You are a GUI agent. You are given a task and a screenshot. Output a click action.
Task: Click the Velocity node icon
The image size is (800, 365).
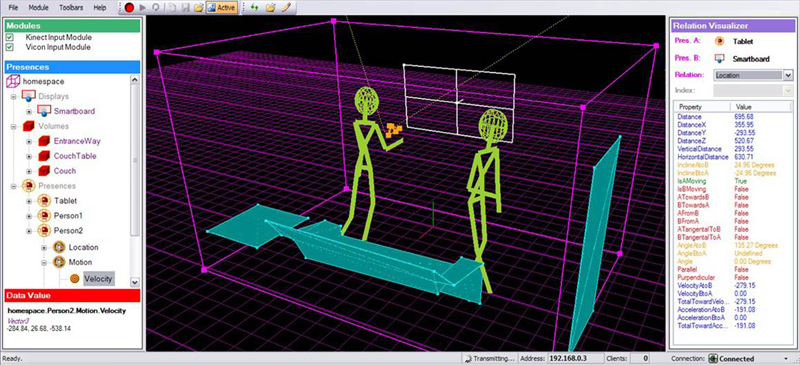(x=75, y=279)
